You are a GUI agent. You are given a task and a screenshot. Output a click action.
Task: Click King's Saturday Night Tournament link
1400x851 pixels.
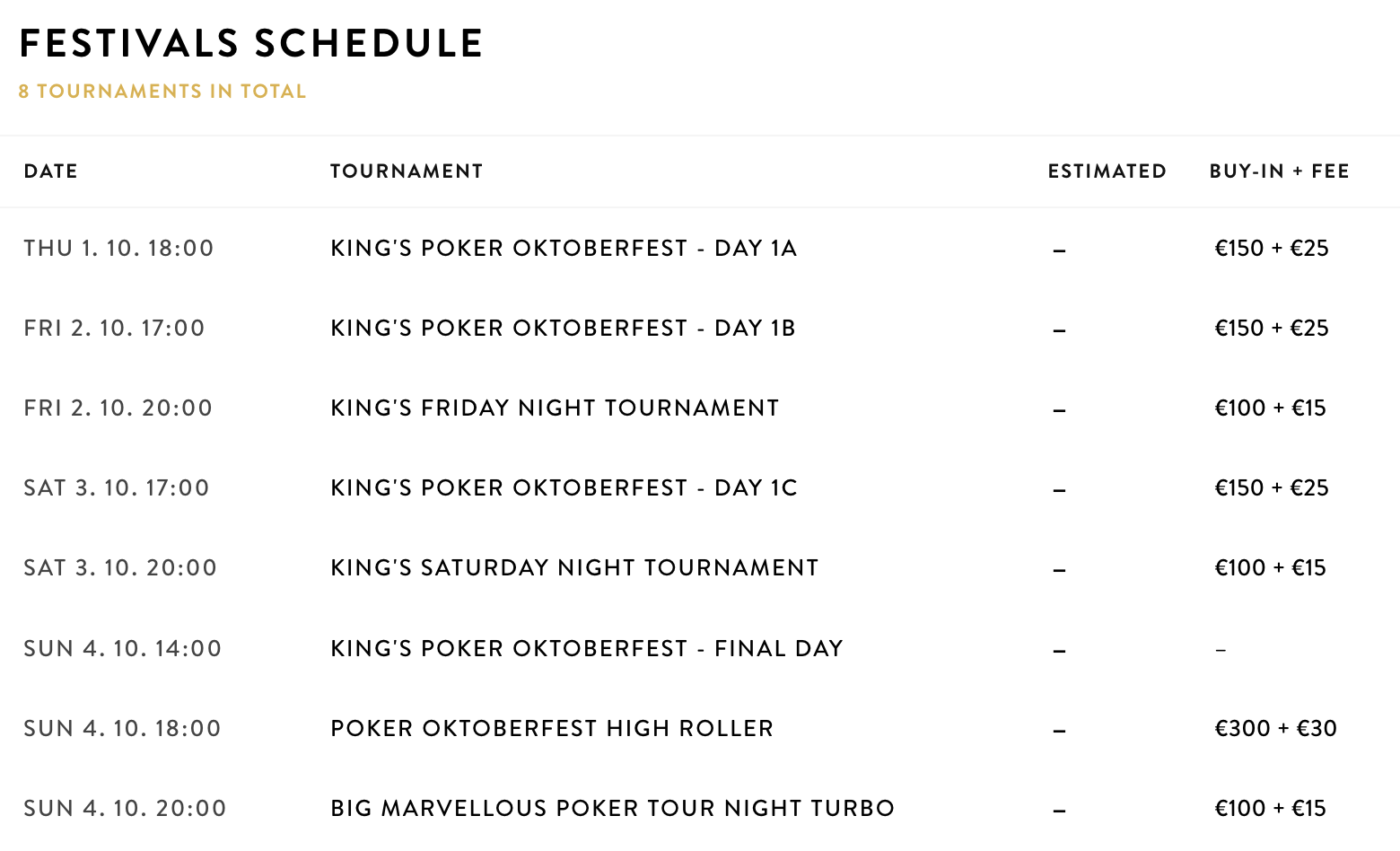tap(573, 568)
